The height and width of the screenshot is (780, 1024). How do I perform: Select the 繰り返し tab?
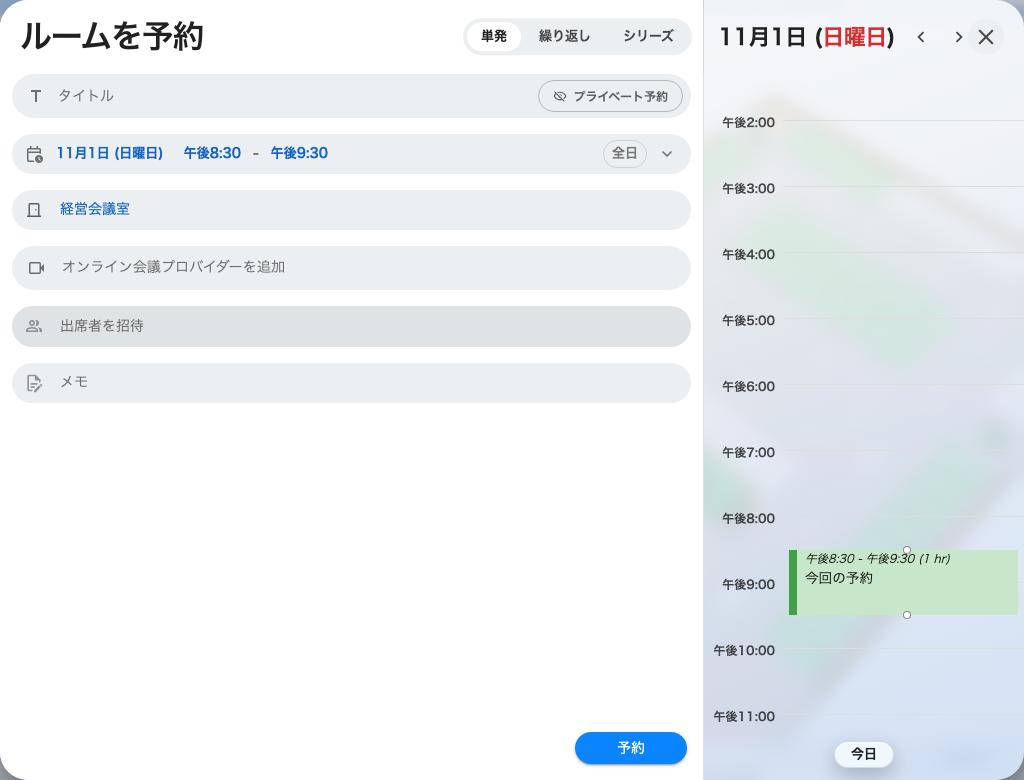pos(564,37)
